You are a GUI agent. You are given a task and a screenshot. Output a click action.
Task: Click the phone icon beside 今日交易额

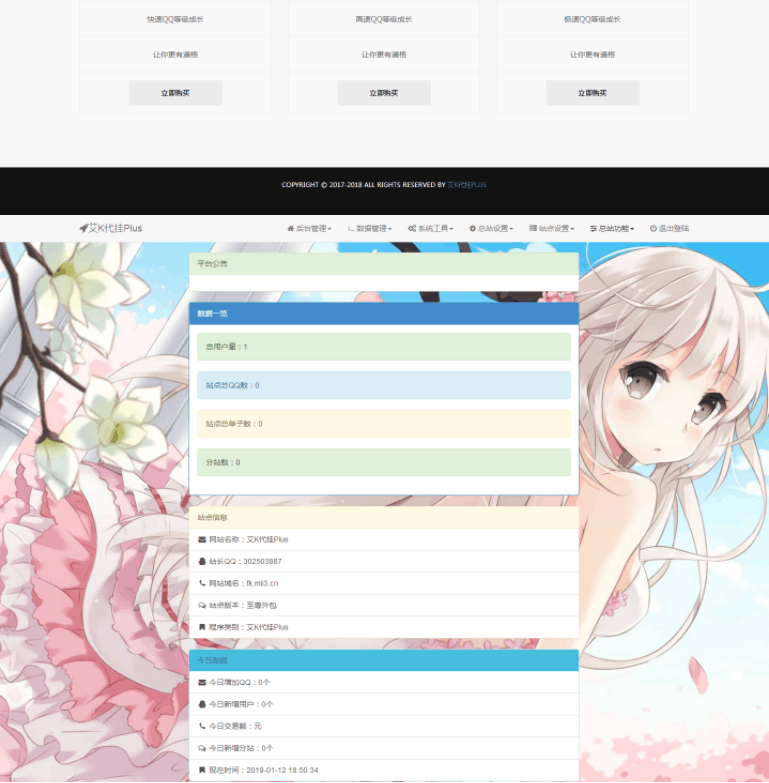click(x=202, y=726)
